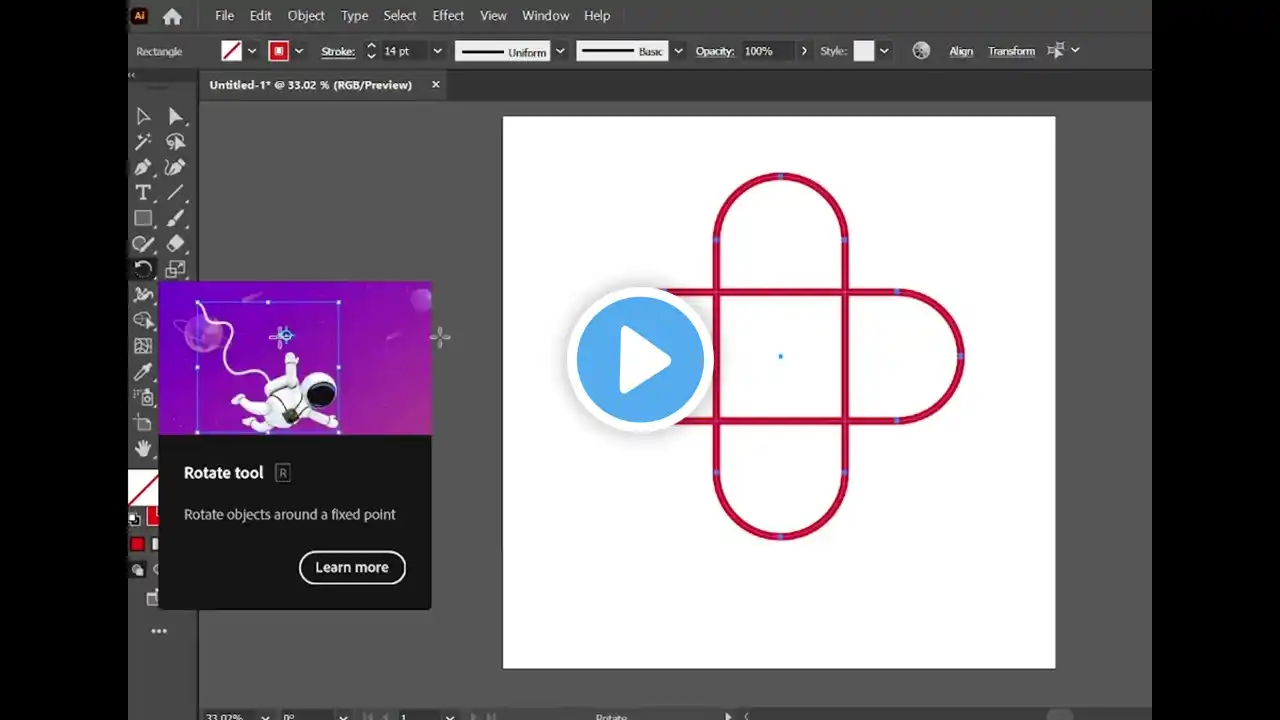Viewport: 1280px width, 720px height.
Task: Open the Stroke color swatch dropdown
Action: pos(296,51)
